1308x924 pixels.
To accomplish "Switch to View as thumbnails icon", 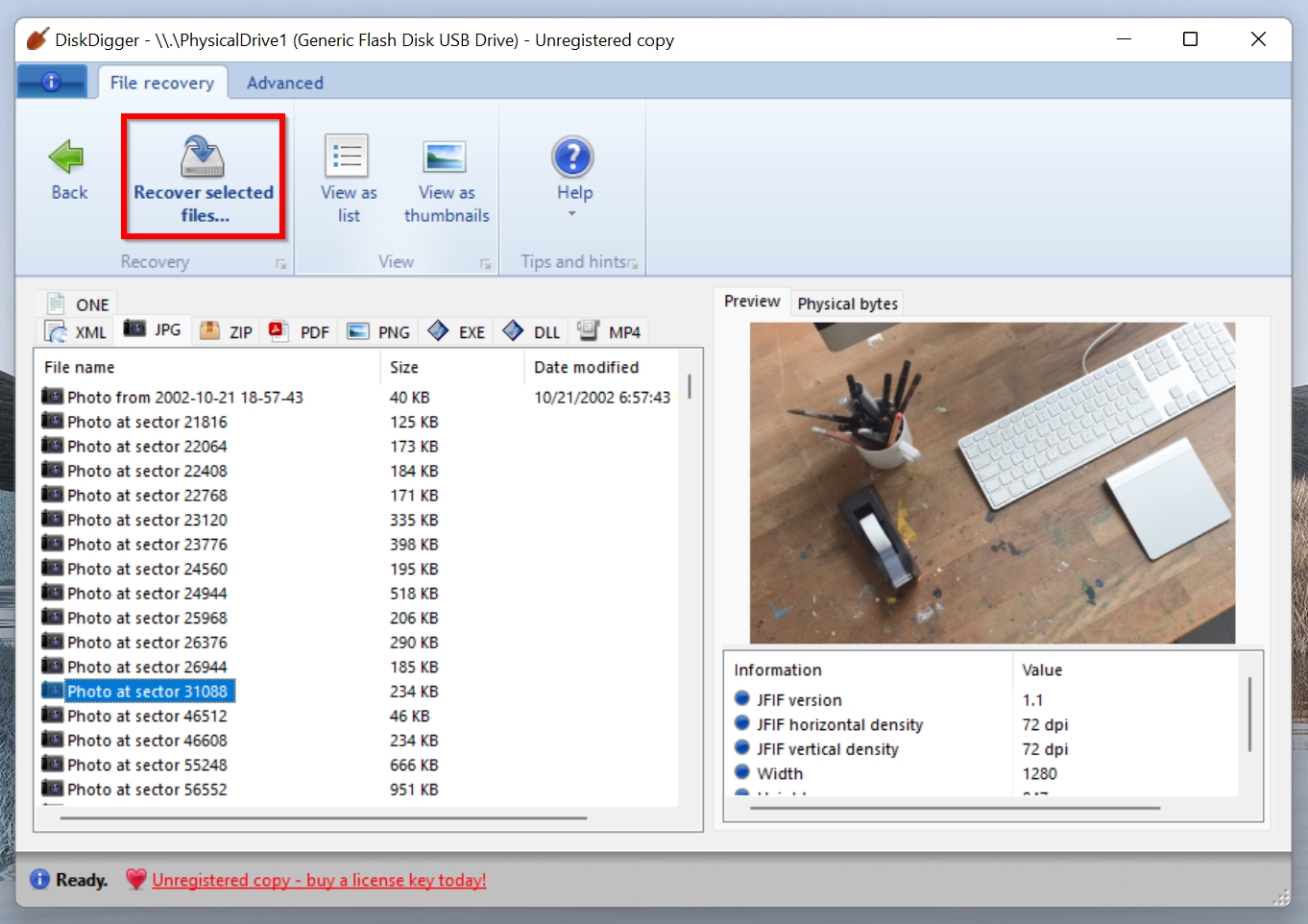I will 445,156.
